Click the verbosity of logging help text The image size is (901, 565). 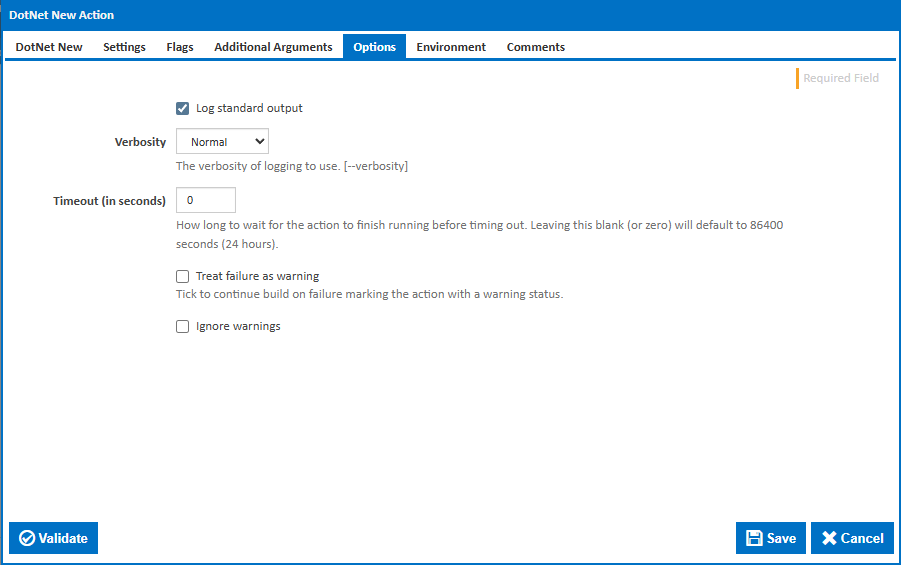[x=292, y=166]
